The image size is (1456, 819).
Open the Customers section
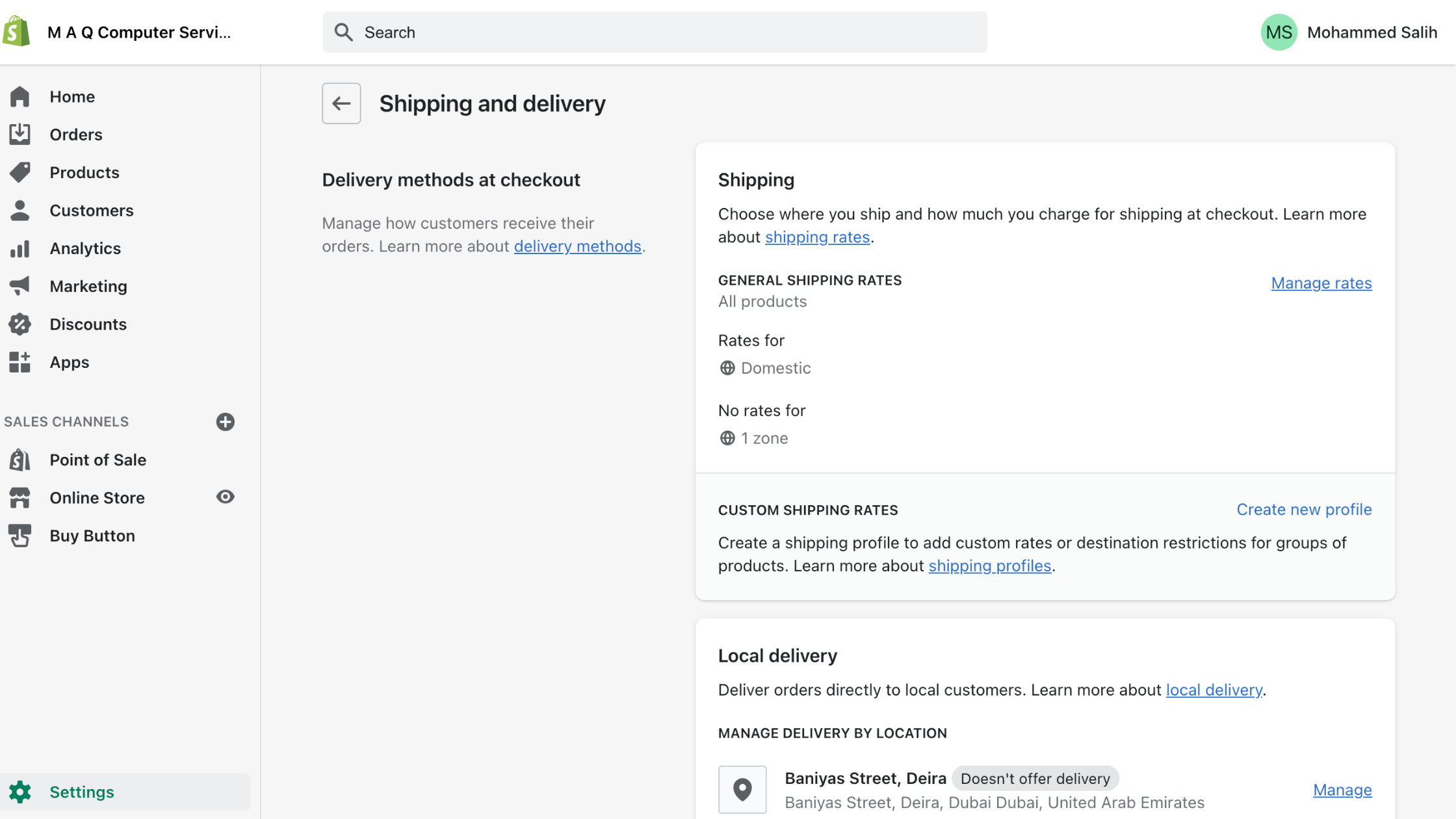point(91,210)
